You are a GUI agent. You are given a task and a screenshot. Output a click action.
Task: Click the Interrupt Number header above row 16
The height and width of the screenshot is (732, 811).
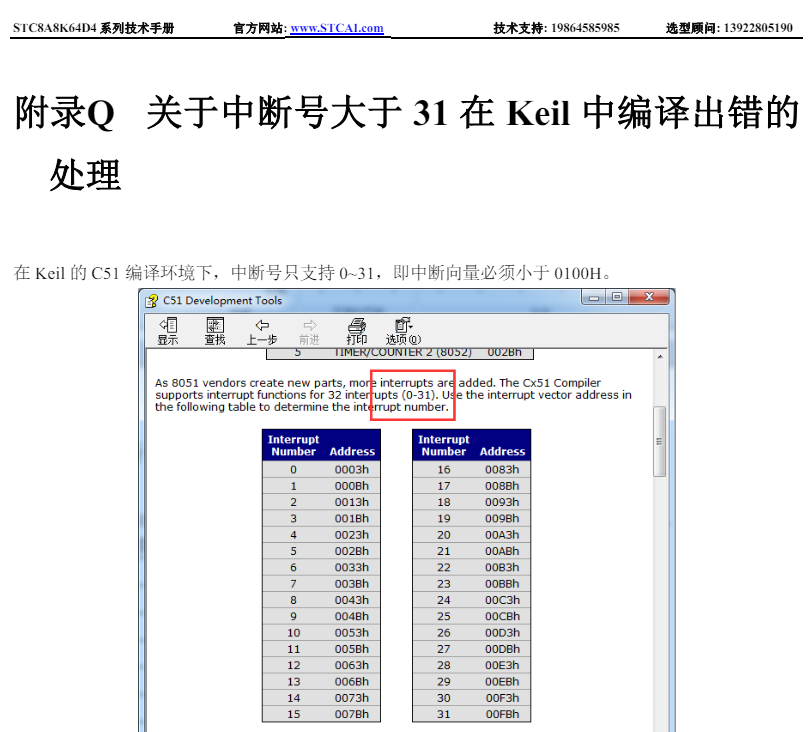[443, 445]
